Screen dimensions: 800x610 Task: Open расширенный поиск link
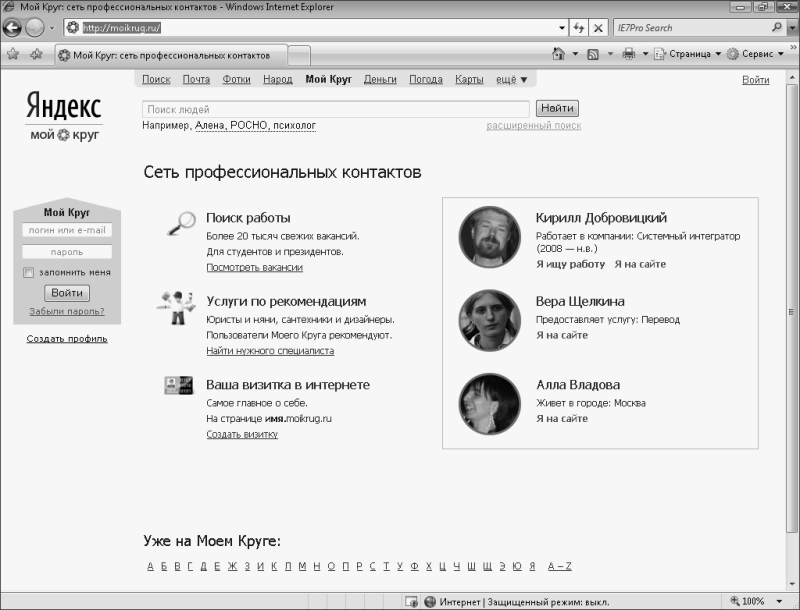point(534,125)
